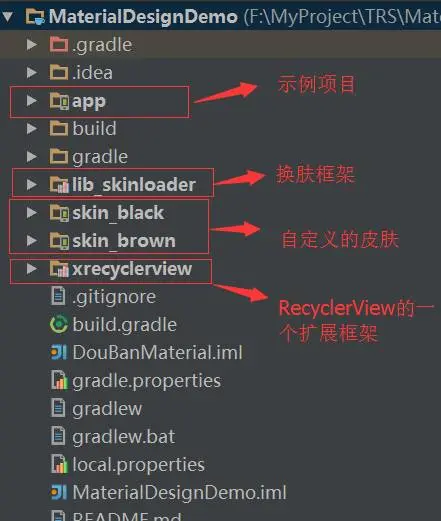
Task: Select the MaterialDesignDemo.iml file
Action: (x=179, y=492)
